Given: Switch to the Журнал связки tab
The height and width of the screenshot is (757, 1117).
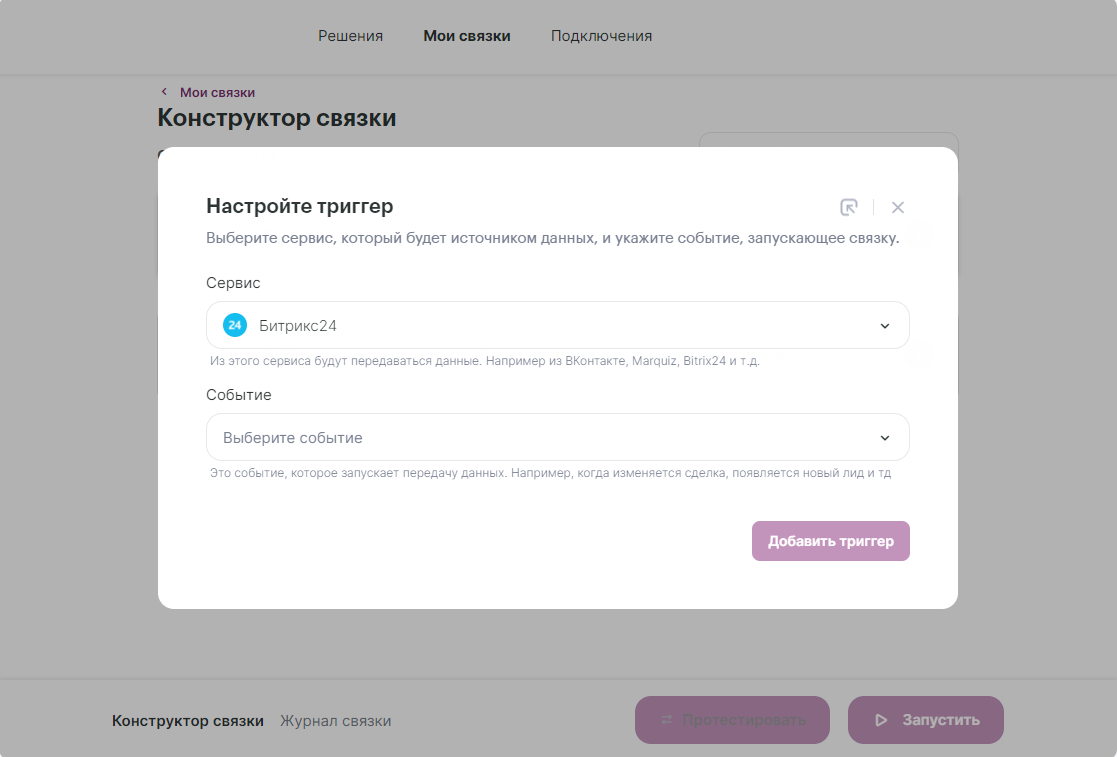Looking at the screenshot, I should (335, 721).
